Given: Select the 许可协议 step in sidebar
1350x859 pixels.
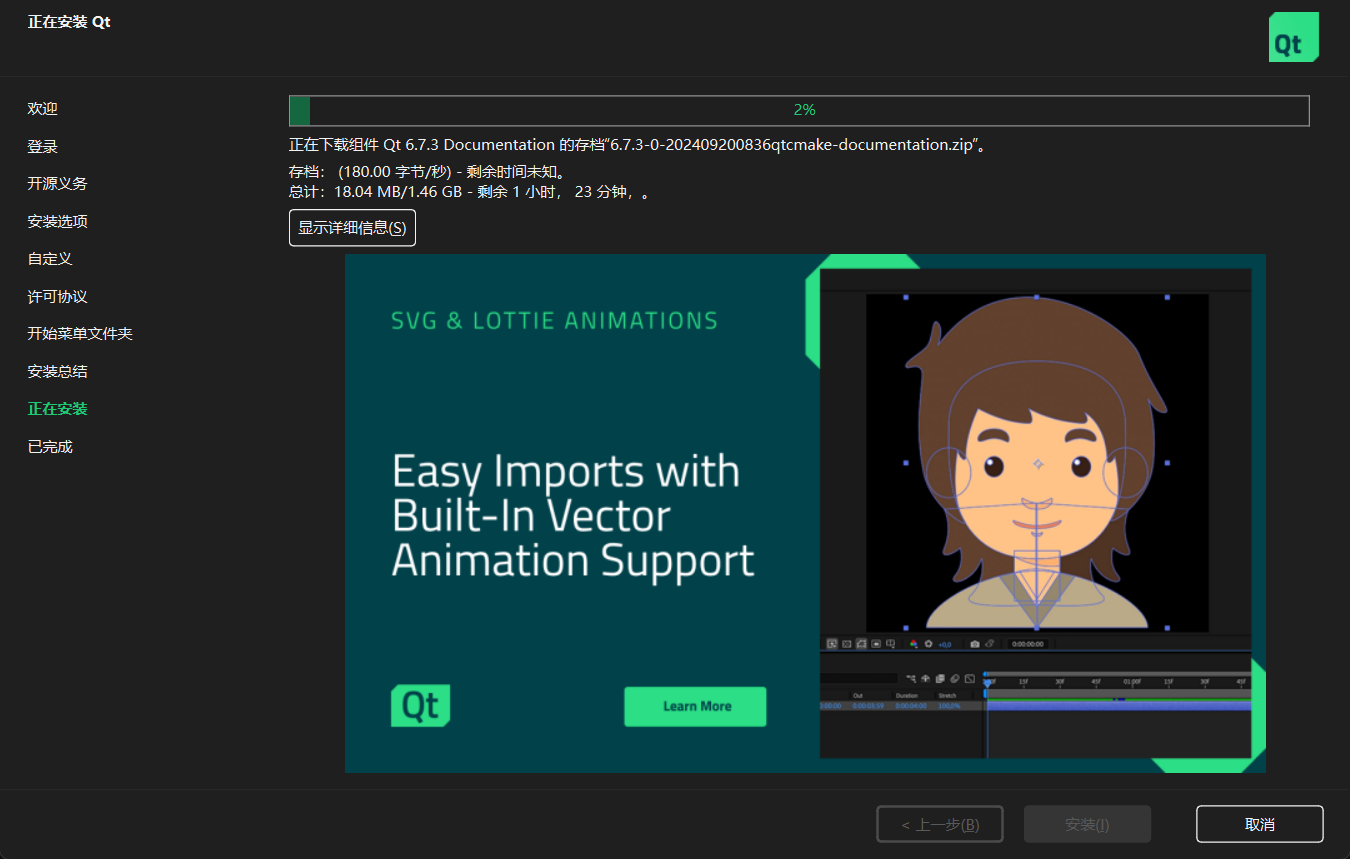Looking at the screenshot, I should pos(57,297).
